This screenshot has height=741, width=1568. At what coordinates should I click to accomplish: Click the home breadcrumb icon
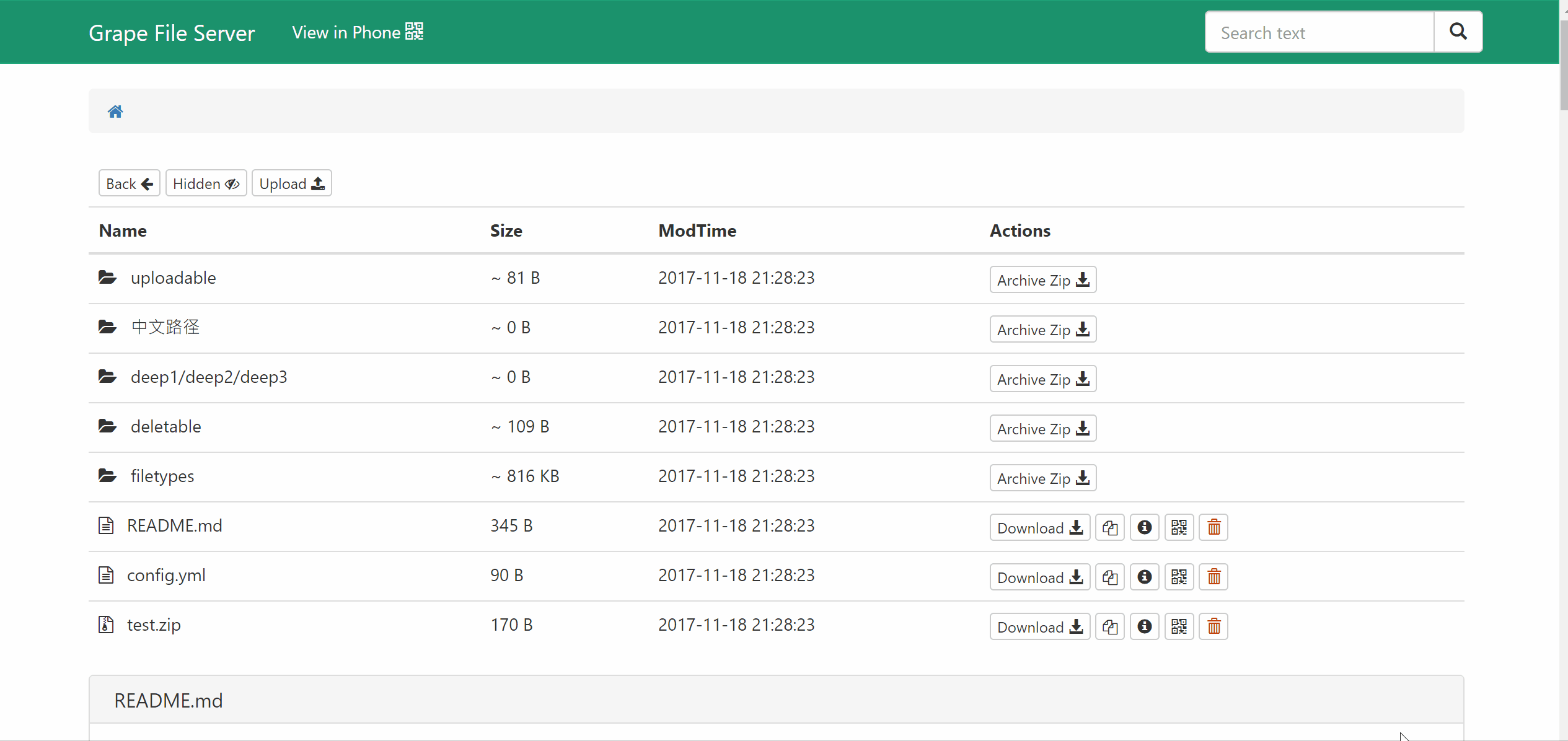point(115,112)
